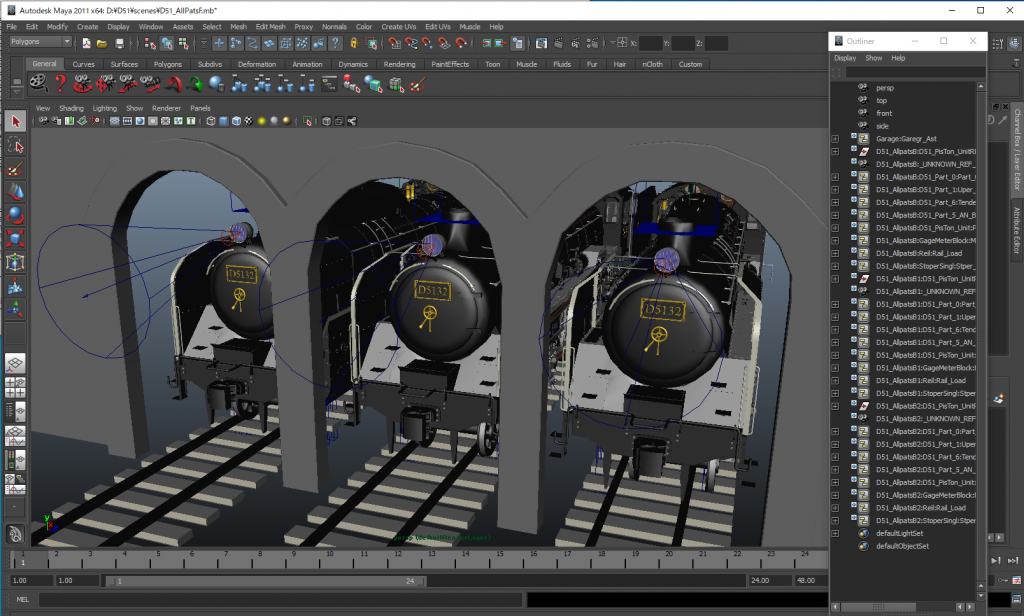Pick the Move tool cone icon
The width and height of the screenshot is (1024, 616).
tap(16, 192)
